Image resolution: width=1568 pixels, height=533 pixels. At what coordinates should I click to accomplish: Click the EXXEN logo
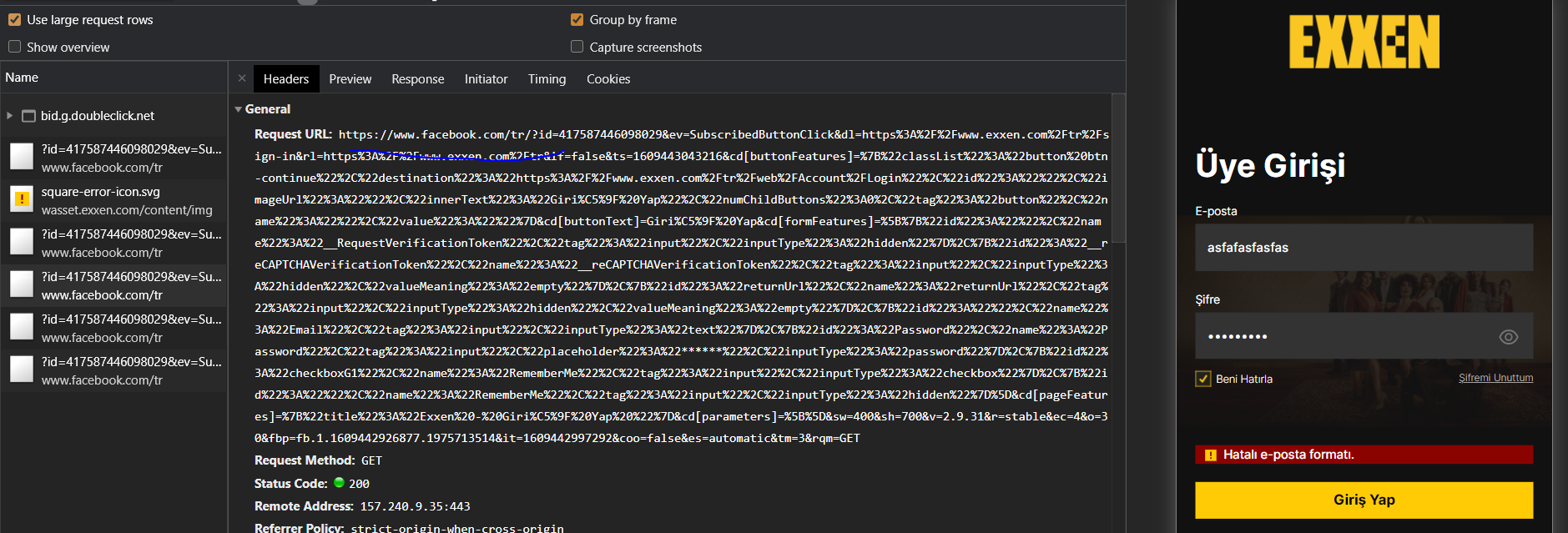(x=1364, y=42)
